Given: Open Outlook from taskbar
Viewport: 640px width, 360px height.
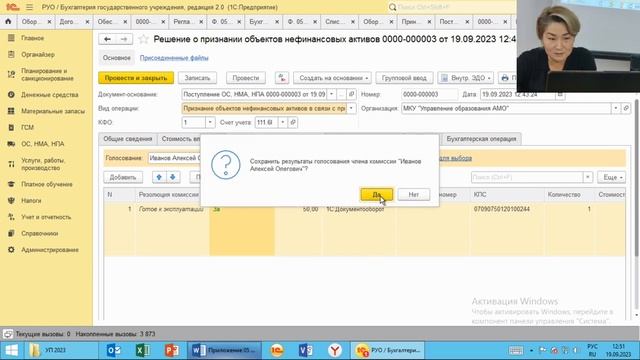Looking at the screenshot, I should pos(114,350).
